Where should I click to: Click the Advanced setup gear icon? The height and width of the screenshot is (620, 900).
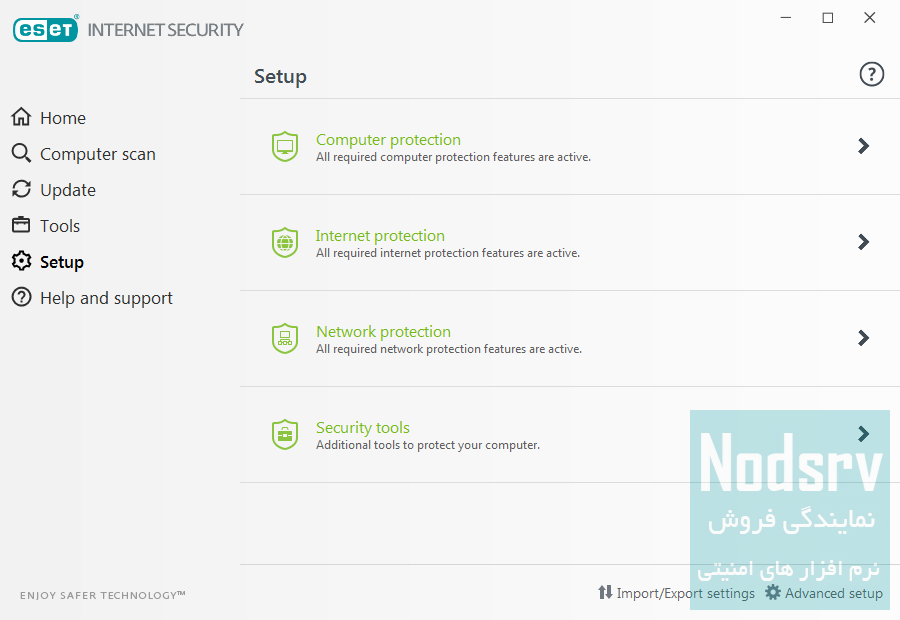coord(773,592)
